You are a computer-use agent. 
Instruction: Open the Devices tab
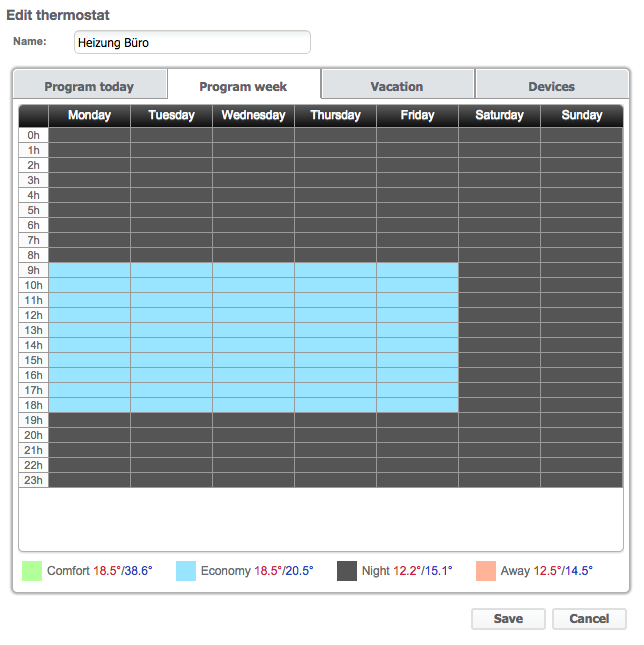551,86
